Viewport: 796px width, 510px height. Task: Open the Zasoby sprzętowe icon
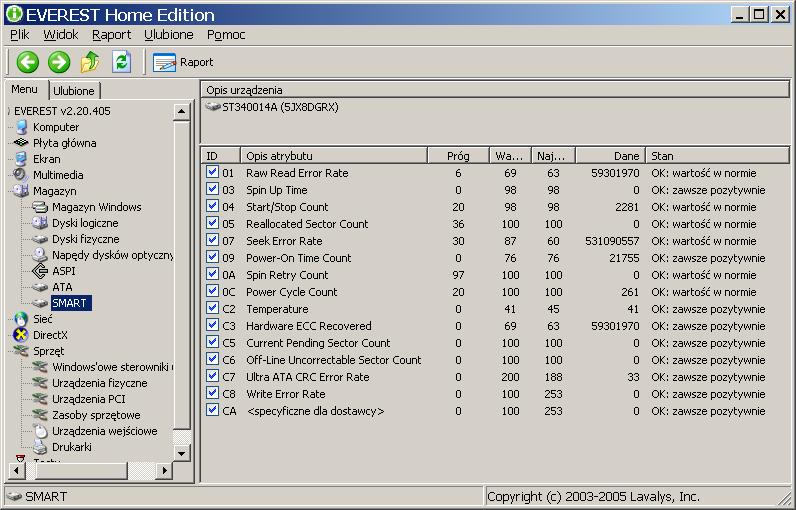point(40,415)
